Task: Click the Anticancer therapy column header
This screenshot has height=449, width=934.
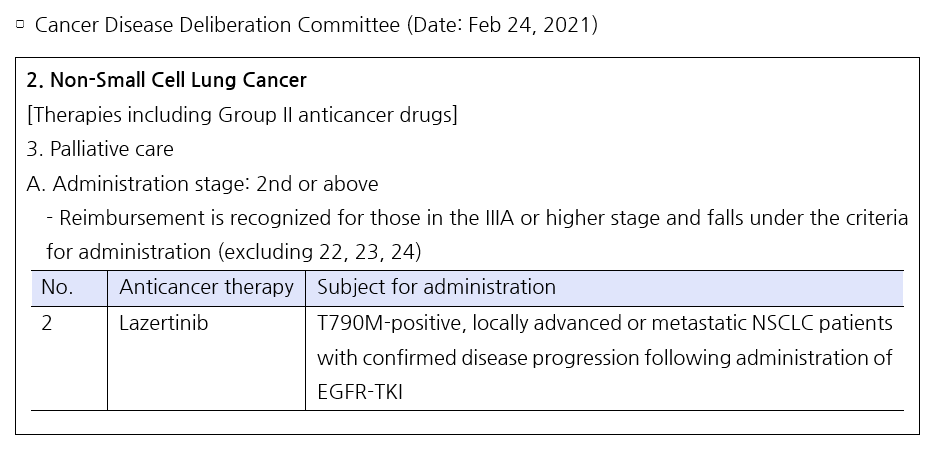Action: (x=206, y=289)
